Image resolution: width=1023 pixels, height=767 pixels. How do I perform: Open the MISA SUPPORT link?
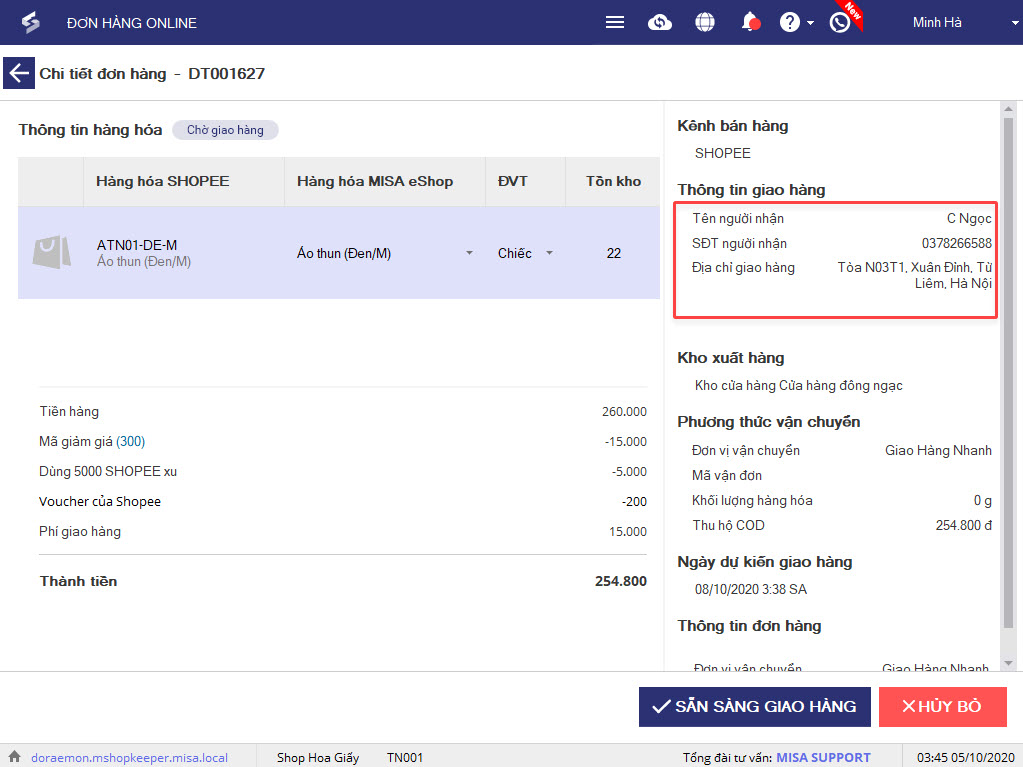coord(823,757)
